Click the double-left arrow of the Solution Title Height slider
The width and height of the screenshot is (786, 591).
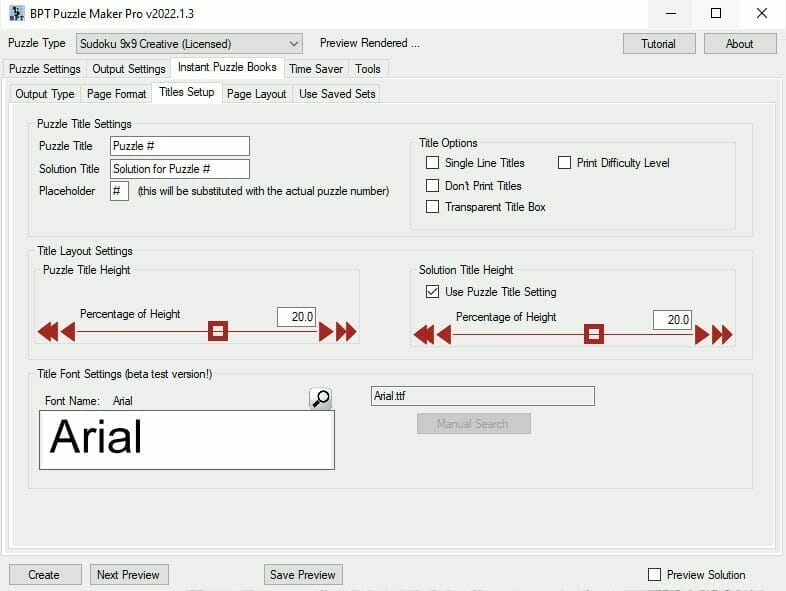(424, 334)
